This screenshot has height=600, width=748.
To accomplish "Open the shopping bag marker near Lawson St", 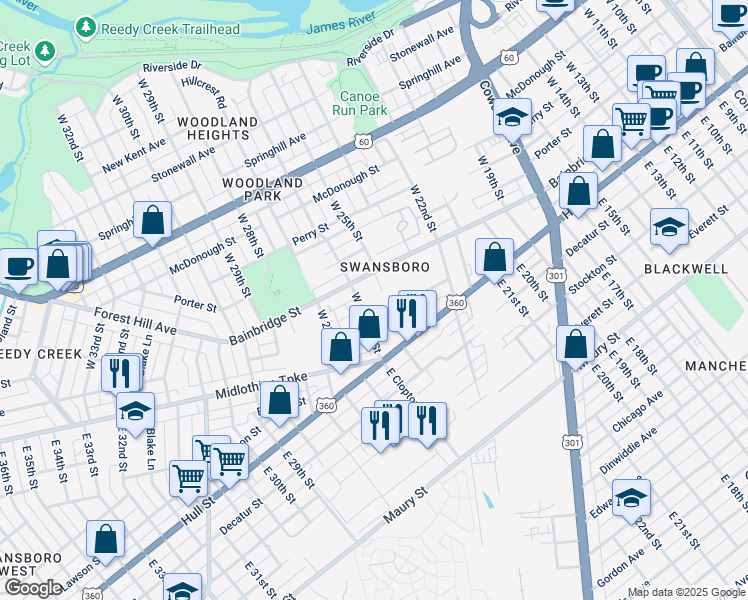I will (x=105, y=540).
